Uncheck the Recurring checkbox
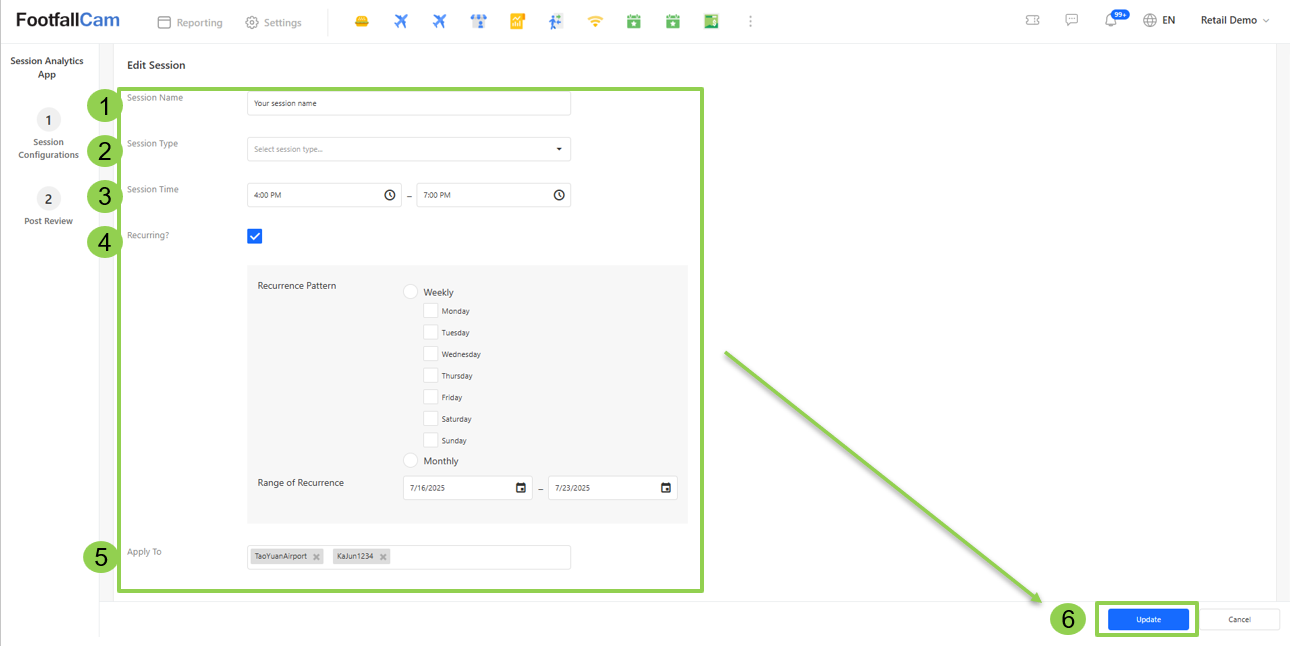This screenshot has height=646, width=1290. [254, 236]
